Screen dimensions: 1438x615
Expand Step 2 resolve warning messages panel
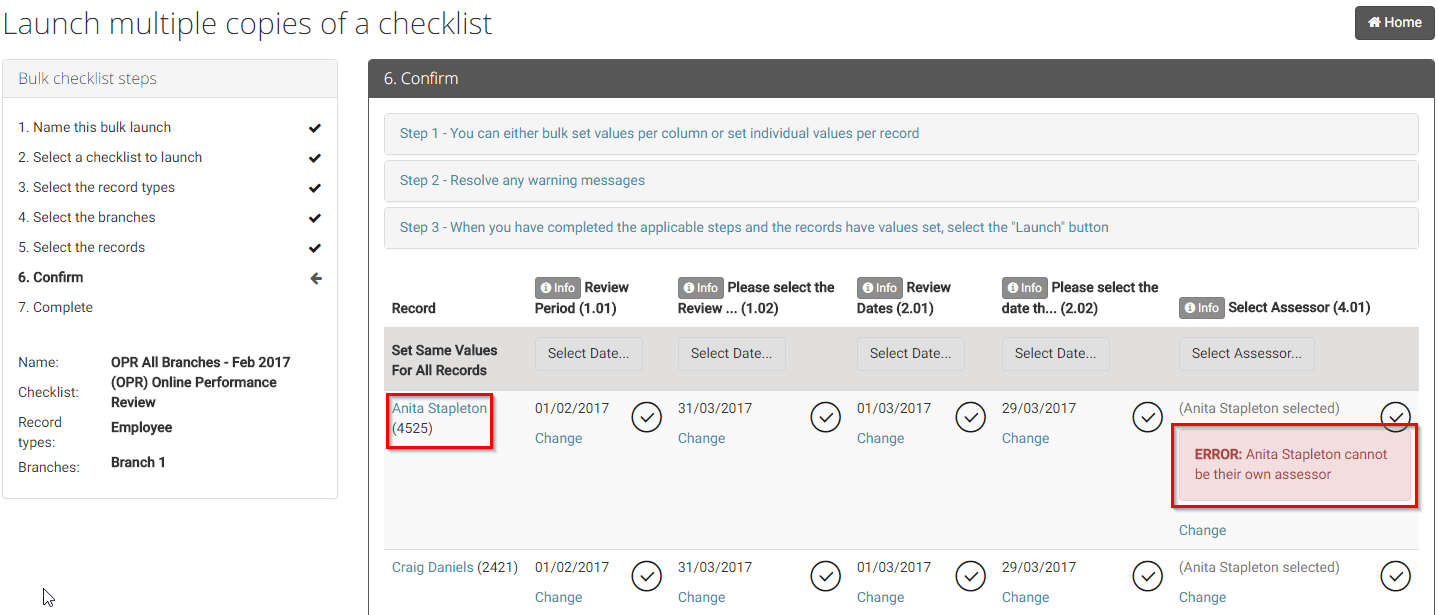(x=901, y=180)
